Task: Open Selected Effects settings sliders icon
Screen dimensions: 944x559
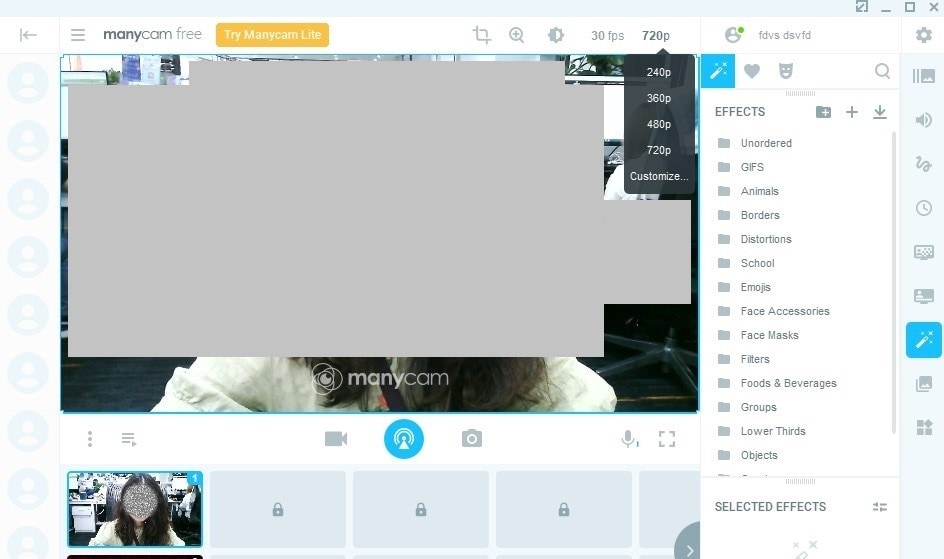Action: [x=880, y=507]
